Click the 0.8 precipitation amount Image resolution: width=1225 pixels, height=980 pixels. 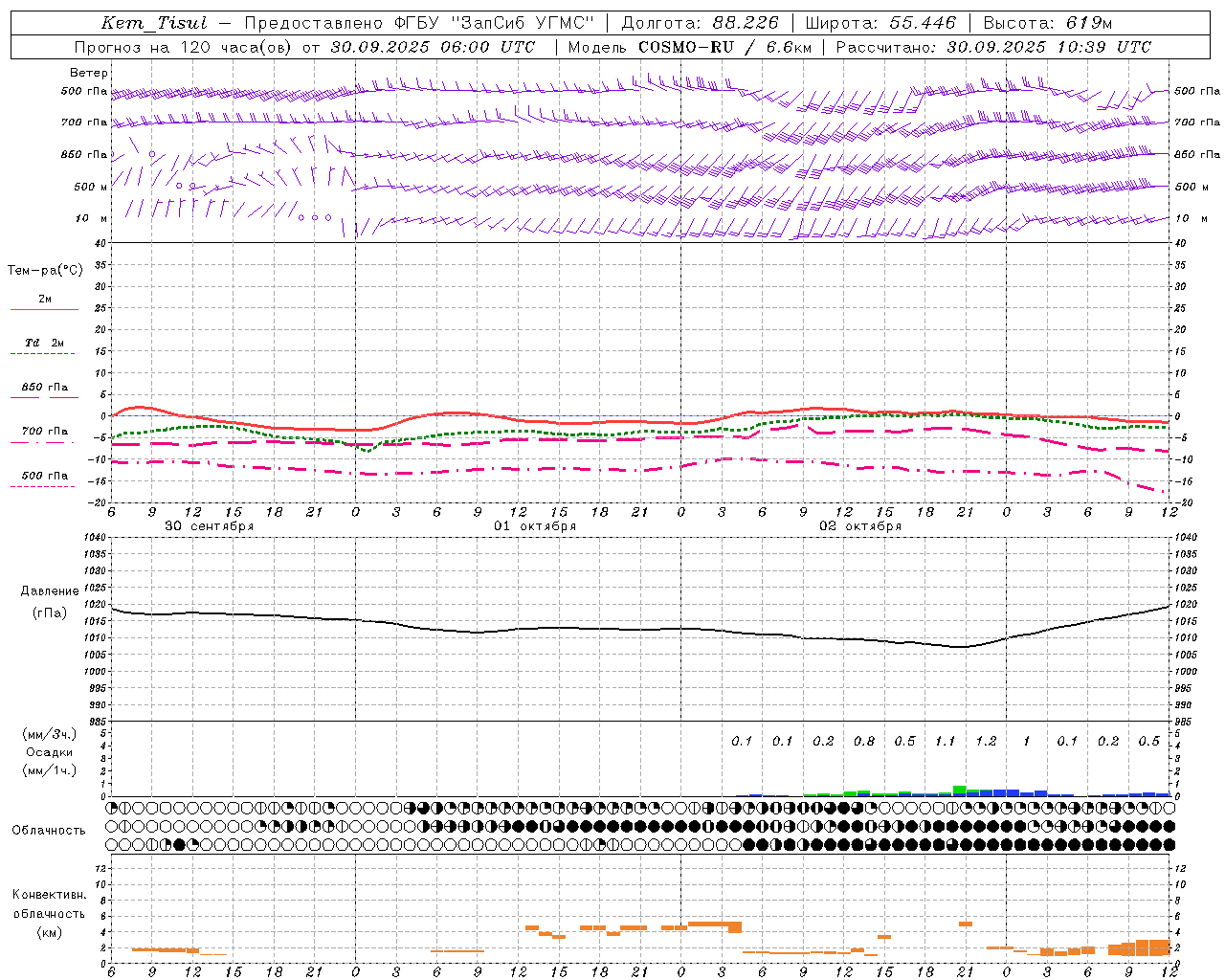[x=864, y=741]
